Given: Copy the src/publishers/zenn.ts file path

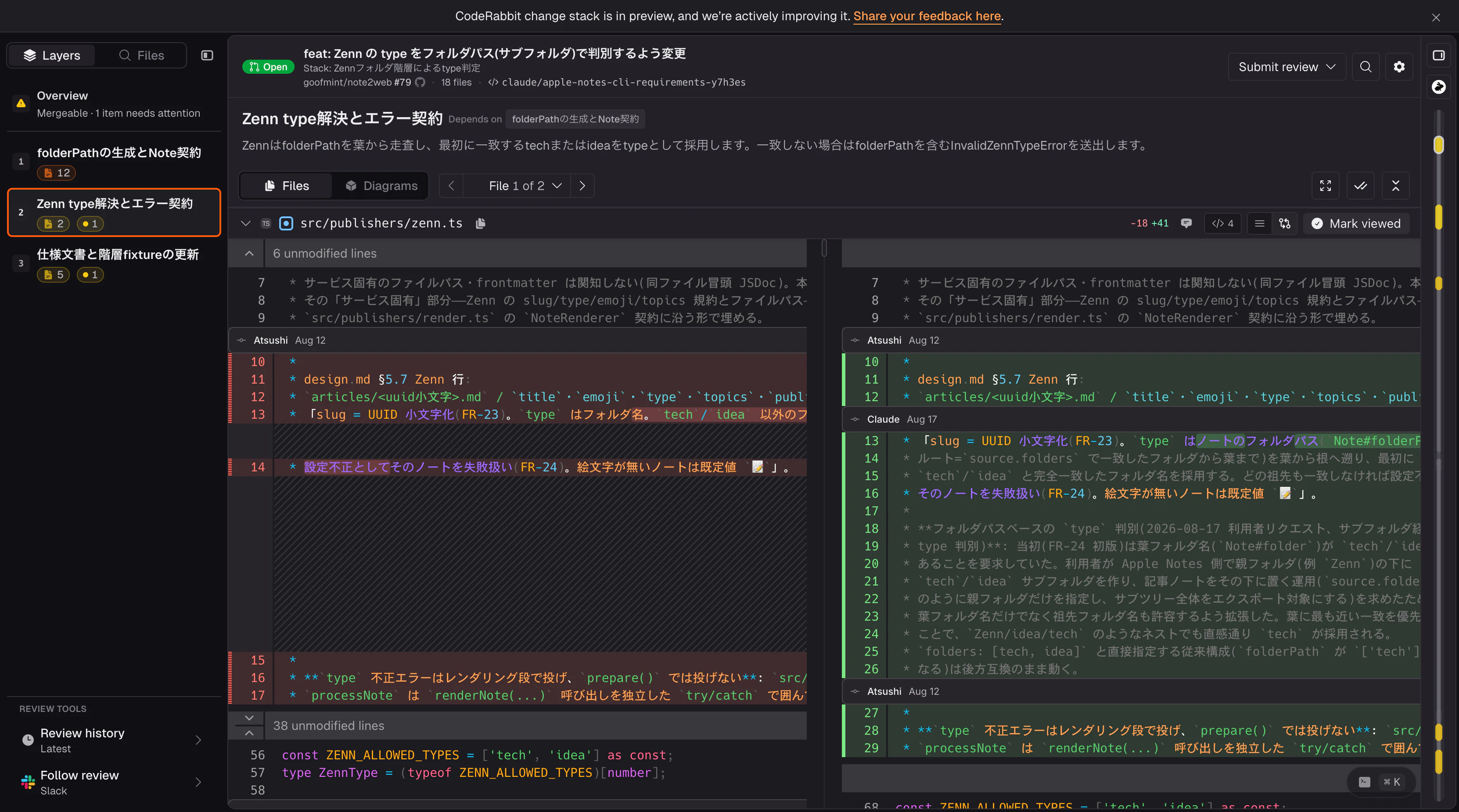Looking at the screenshot, I should (480, 224).
